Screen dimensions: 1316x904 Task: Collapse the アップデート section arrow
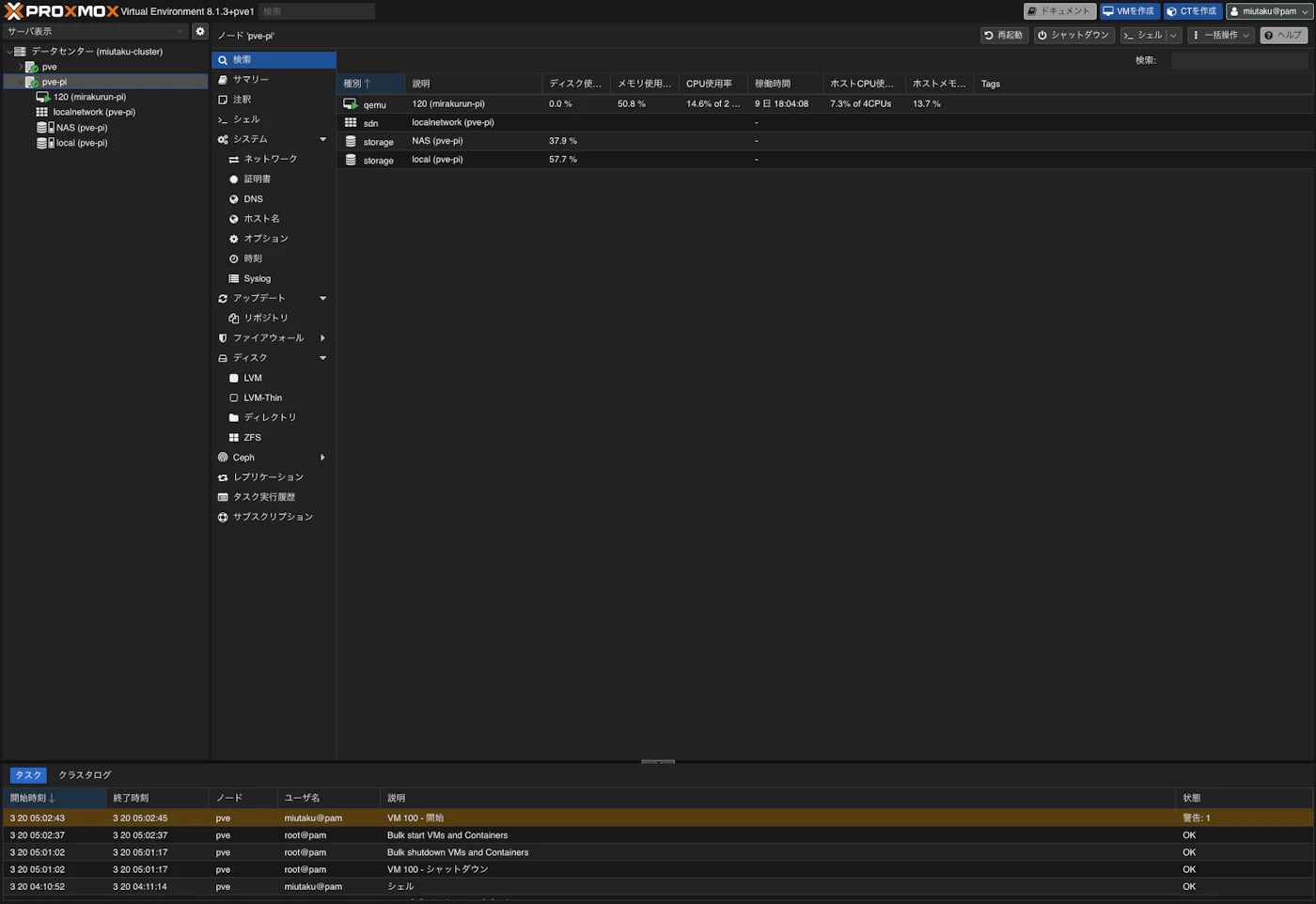(x=322, y=298)
